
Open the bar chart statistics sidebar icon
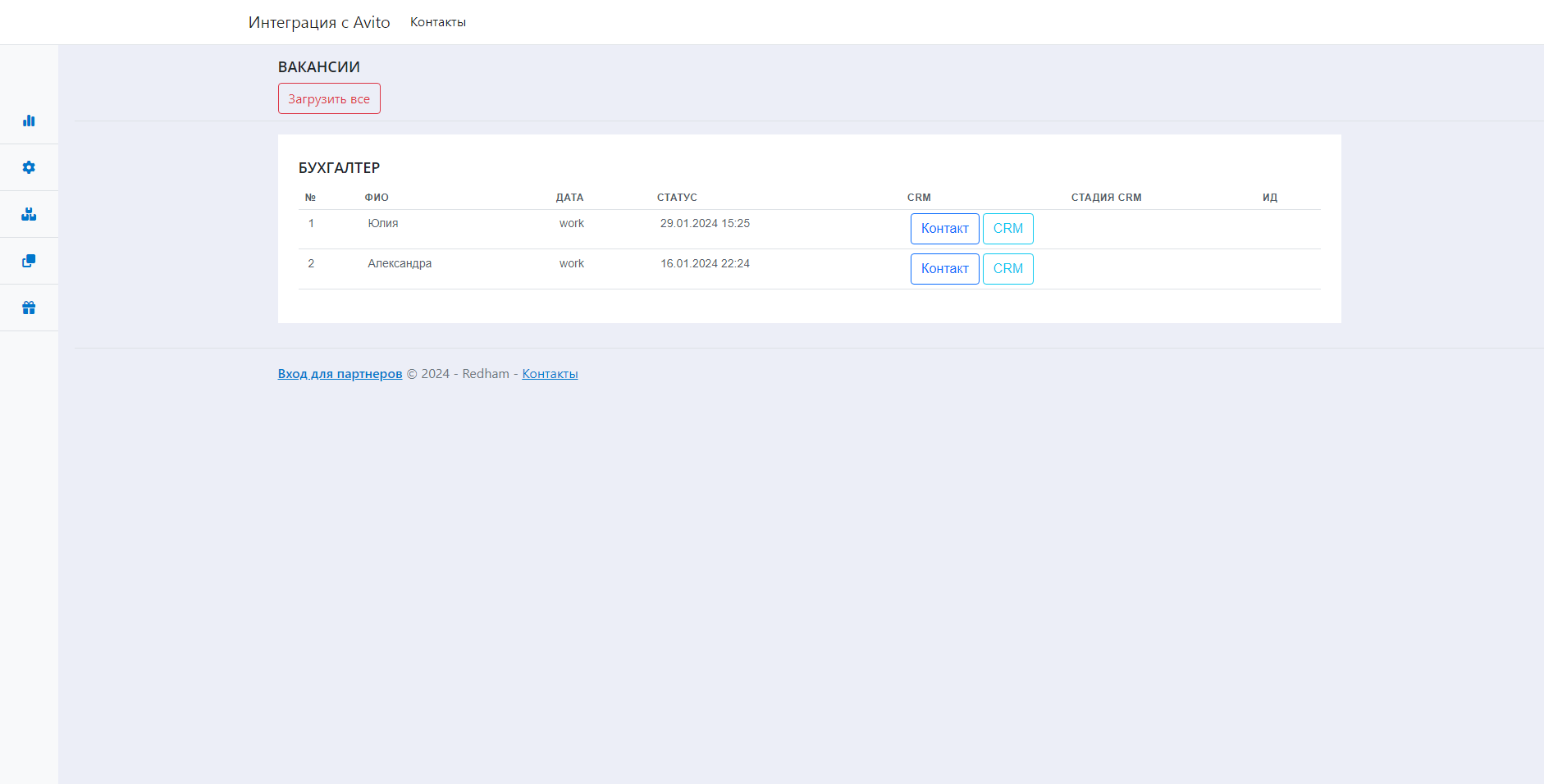[x=29, y=121]
